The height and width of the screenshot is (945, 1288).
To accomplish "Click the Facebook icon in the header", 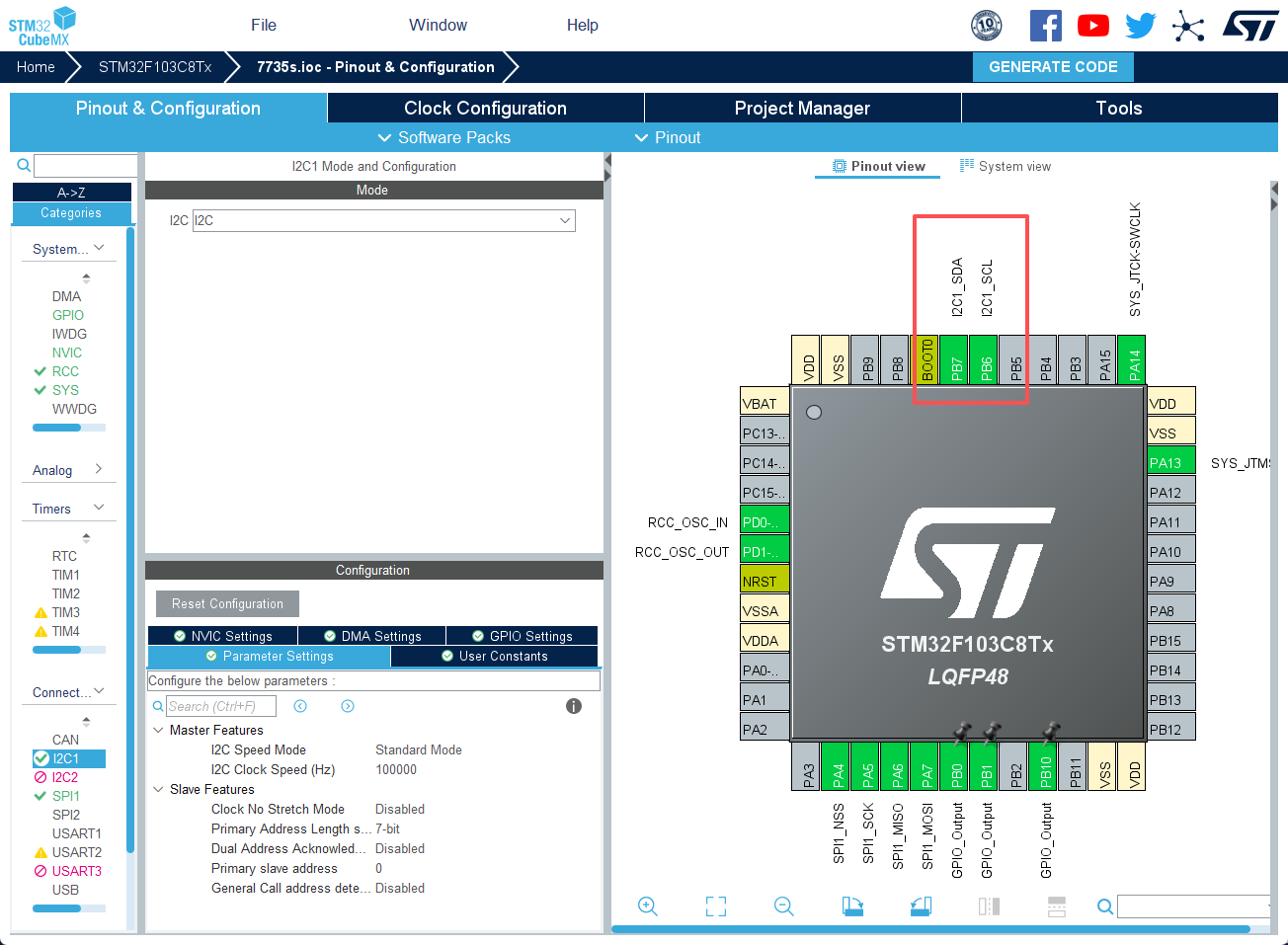I will (1045, 26).
